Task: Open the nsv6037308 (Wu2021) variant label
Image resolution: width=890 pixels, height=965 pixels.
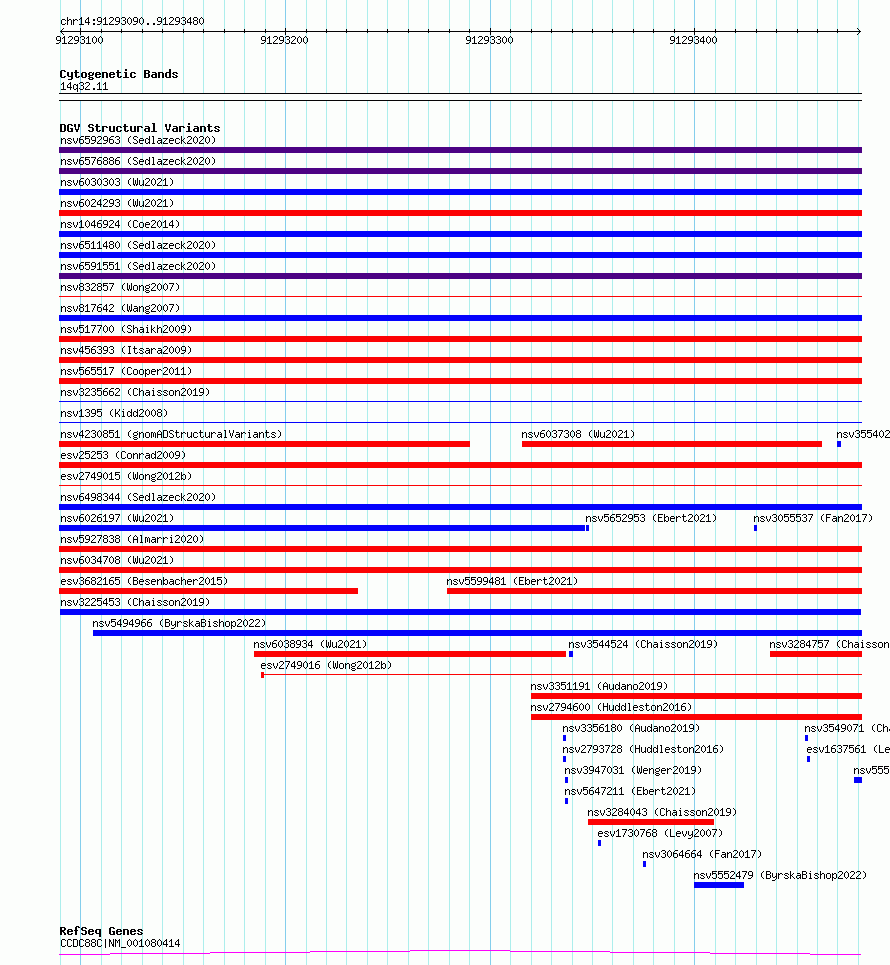Action: click(x=578, y=434)
